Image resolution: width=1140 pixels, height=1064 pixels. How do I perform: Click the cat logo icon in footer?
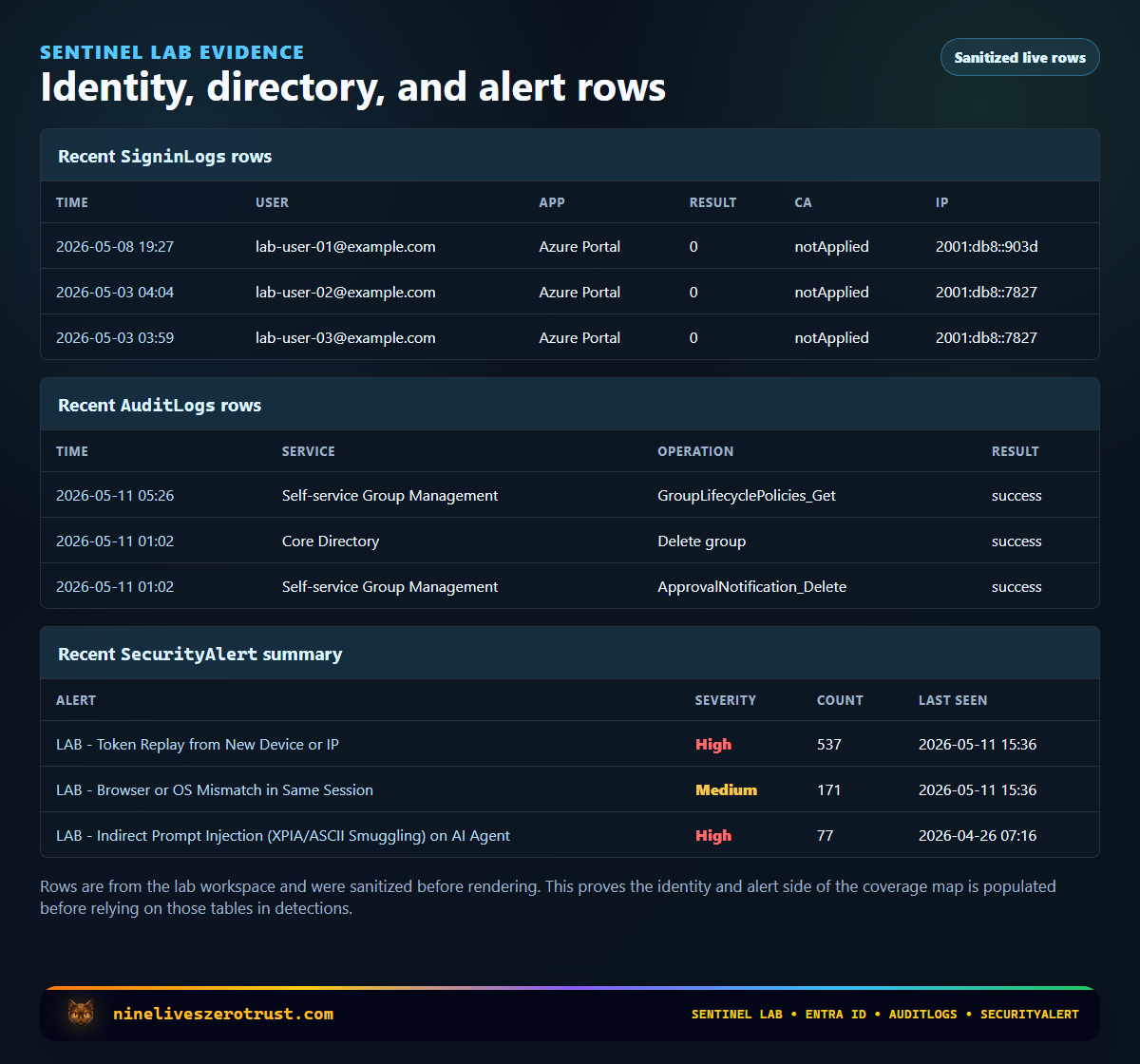pyautogui.click(x=81, y=1014)
